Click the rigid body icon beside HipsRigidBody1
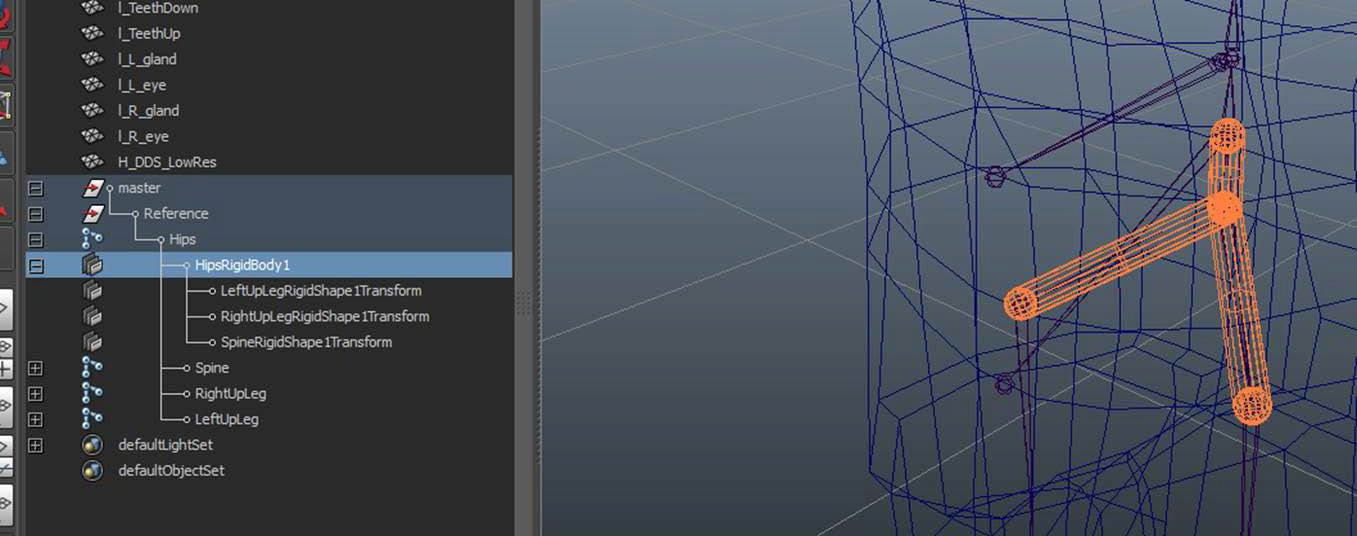Image resolution: width=1357 pixels, height=536 pixels. (92, 265)
